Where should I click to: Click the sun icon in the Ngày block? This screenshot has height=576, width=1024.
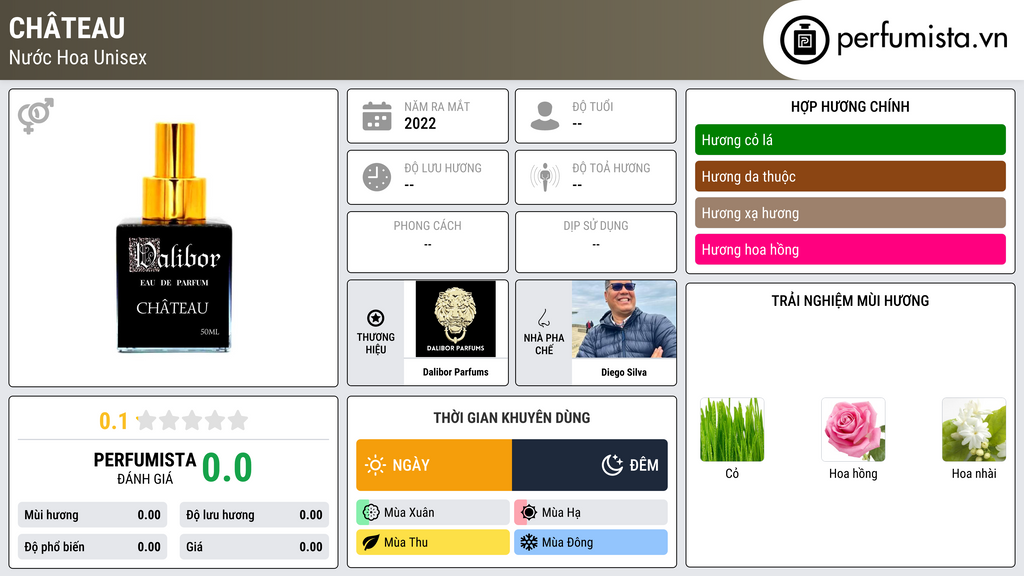click(x=375, y=465)
